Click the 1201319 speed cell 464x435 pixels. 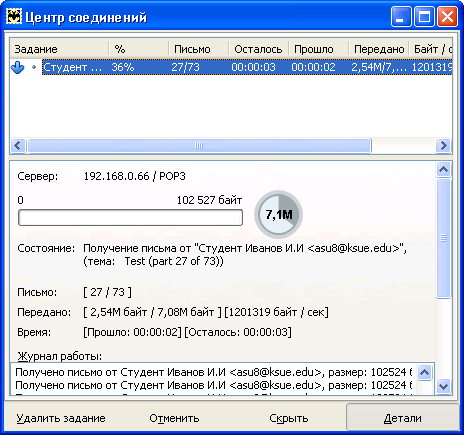click(432, 67)
